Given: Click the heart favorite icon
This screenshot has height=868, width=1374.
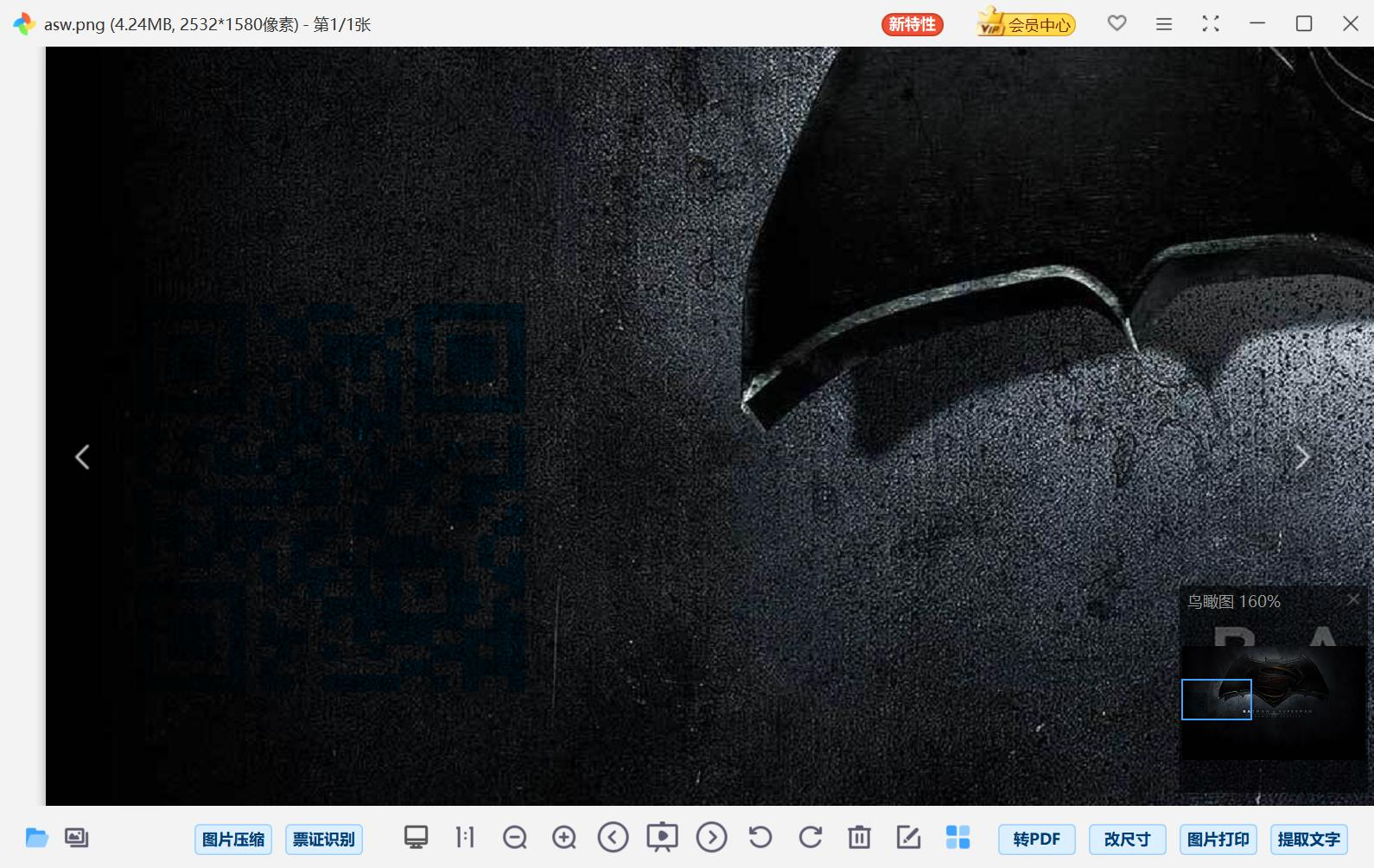Looking at the screenshot, I should [1117, 23].
